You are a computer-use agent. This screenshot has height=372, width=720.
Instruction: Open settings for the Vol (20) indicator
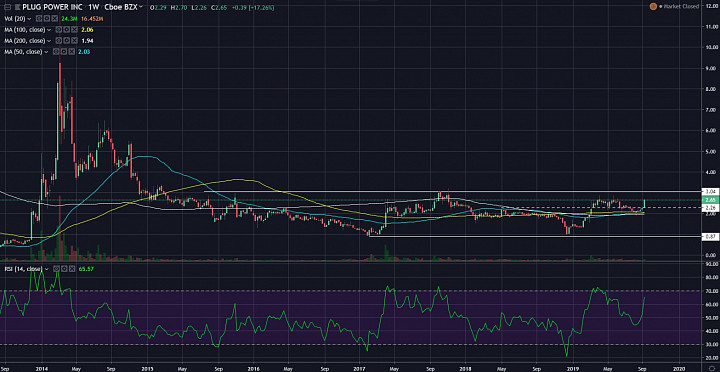click(x=47, y=18)
